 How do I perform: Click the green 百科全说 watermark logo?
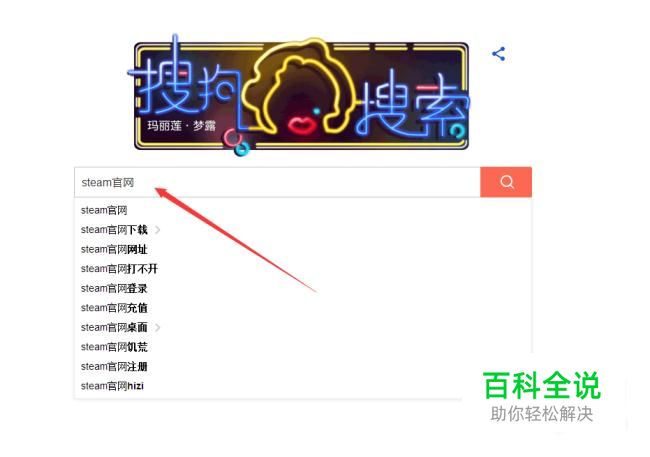[x=541, y=386]
